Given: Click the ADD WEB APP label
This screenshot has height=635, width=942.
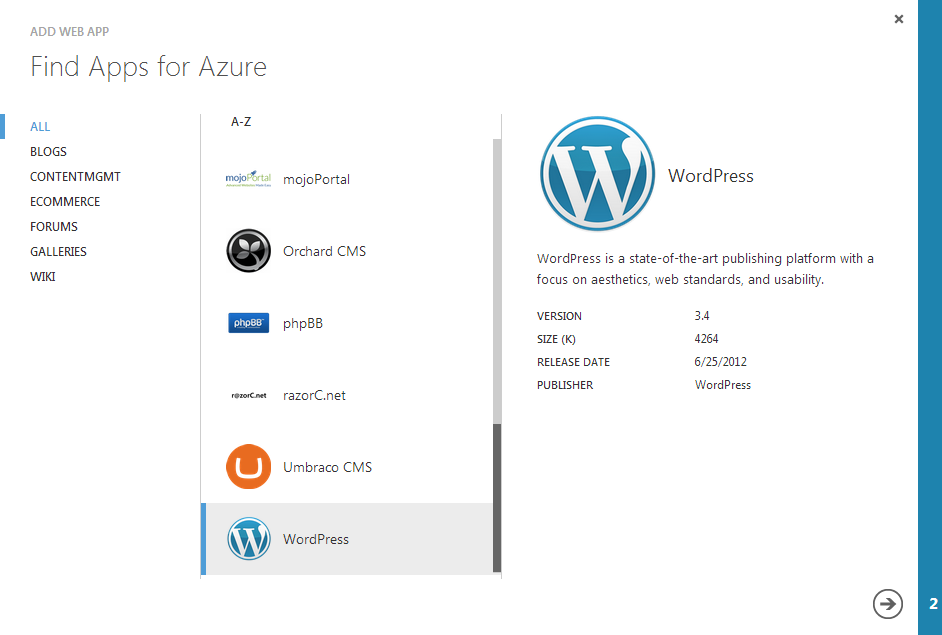Looking at the screenshot, I should pos(70,32).
